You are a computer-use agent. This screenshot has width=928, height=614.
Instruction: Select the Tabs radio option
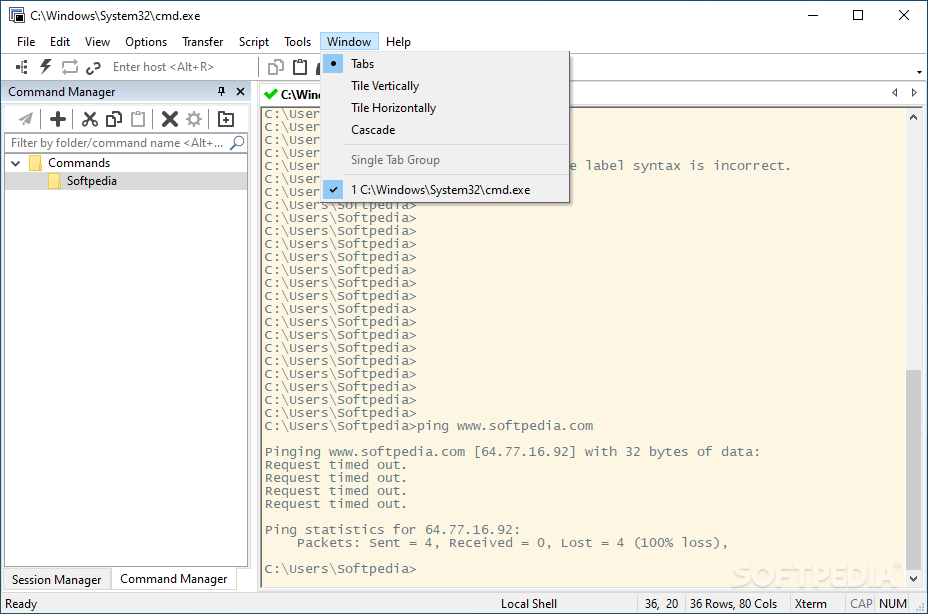(445, 63)
